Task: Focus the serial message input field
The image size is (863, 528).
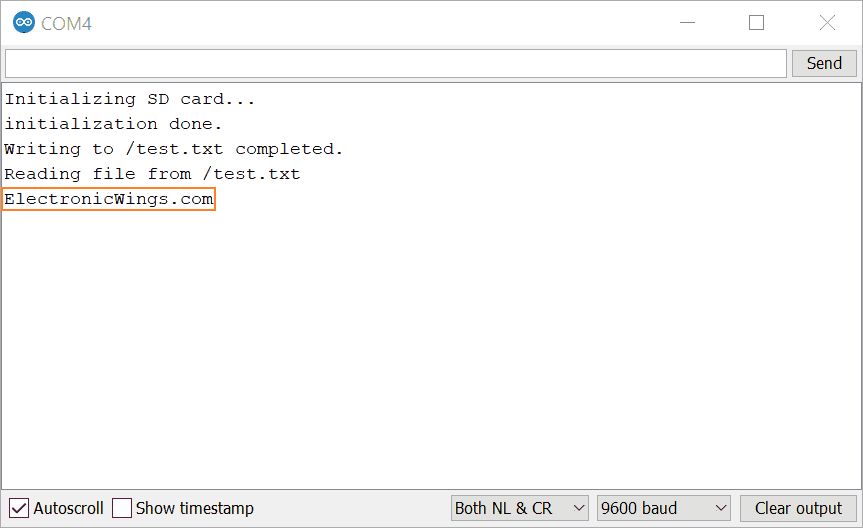Action: 395,63
